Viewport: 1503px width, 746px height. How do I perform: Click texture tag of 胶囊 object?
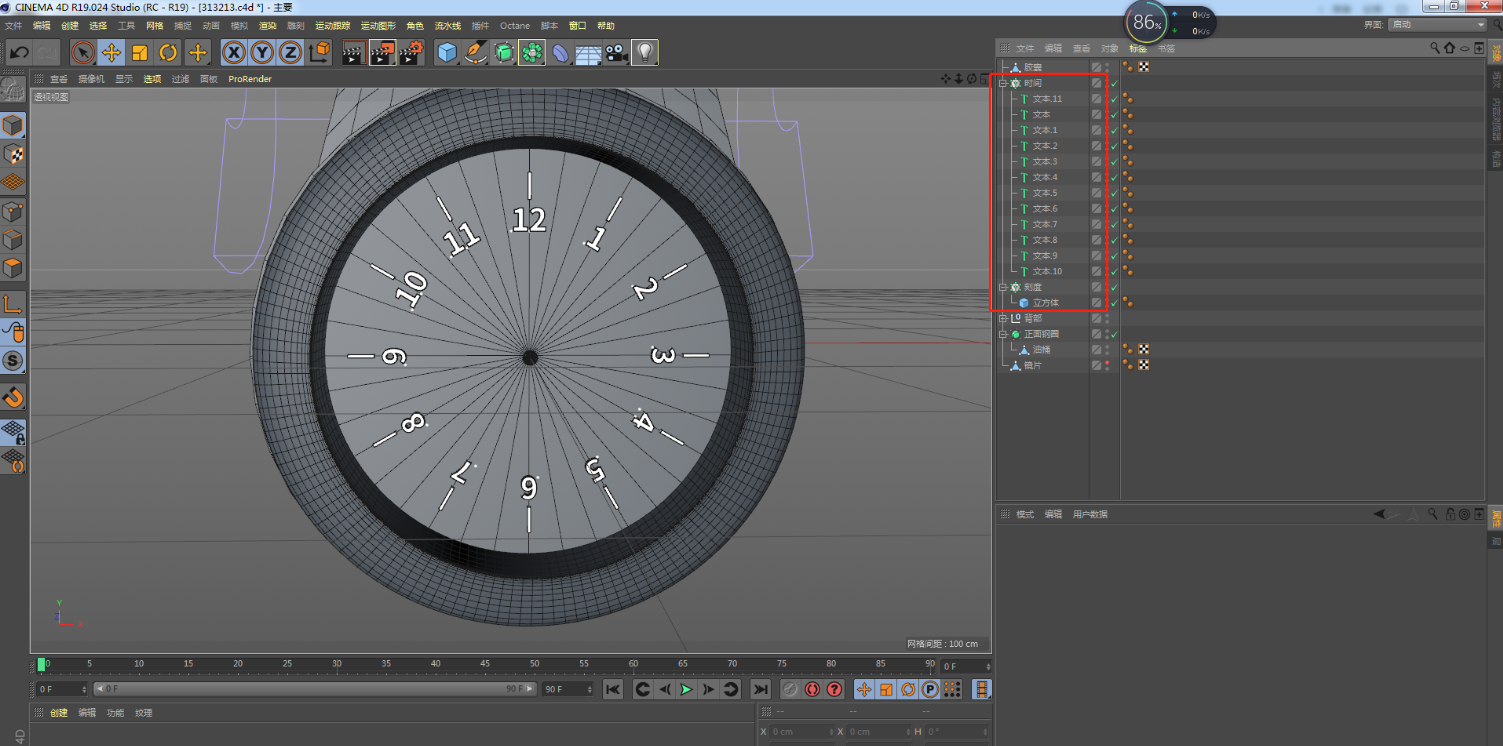(1144, 67)
